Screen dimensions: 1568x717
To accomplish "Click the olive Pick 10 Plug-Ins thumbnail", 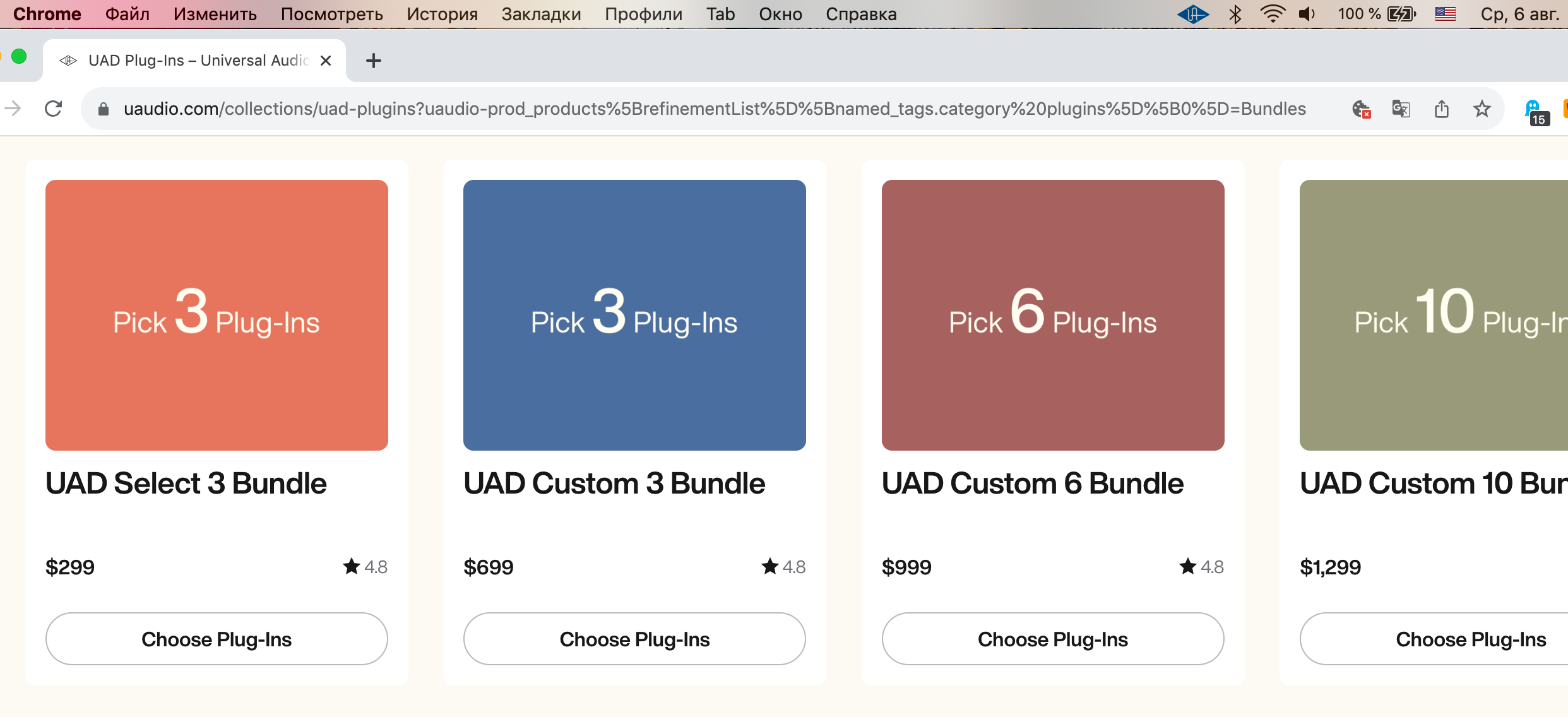I will tap(1433, 315).
